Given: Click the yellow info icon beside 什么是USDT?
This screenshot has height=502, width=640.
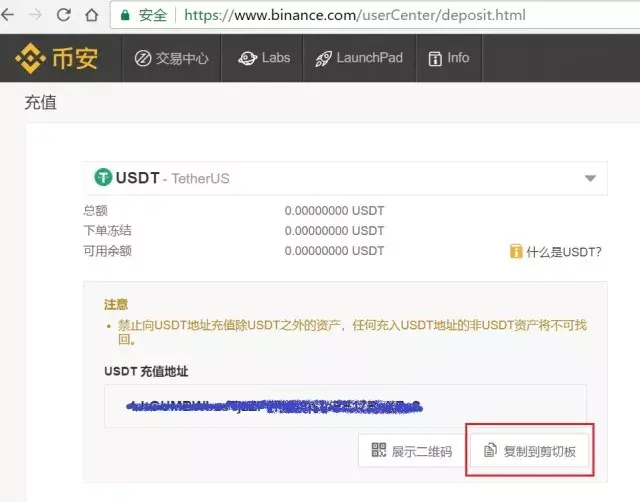Looking at the screenshot, I should coord(516,251).
